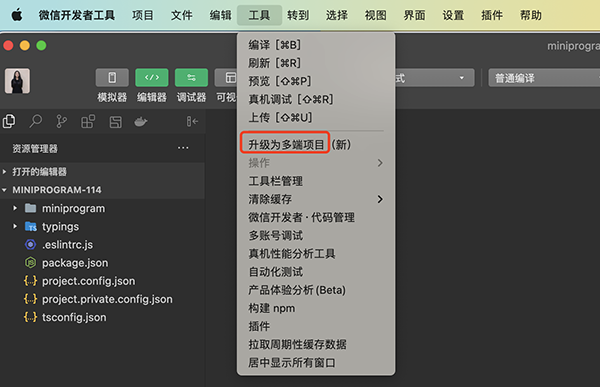
Task: Choose 真机调试 menu entry
Action: coord(316,100)
